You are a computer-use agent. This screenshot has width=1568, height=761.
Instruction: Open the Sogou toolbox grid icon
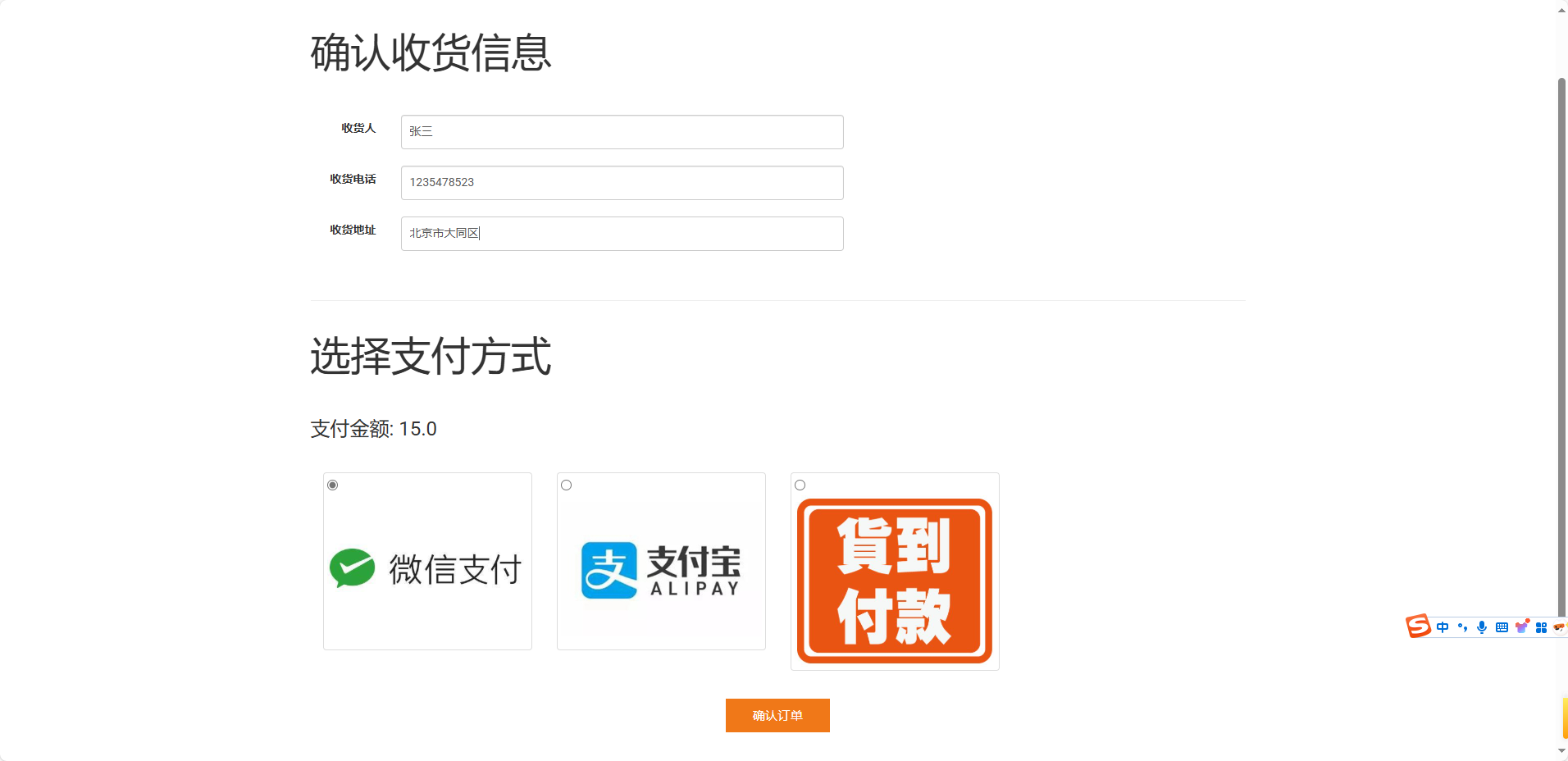[1543, 627]
